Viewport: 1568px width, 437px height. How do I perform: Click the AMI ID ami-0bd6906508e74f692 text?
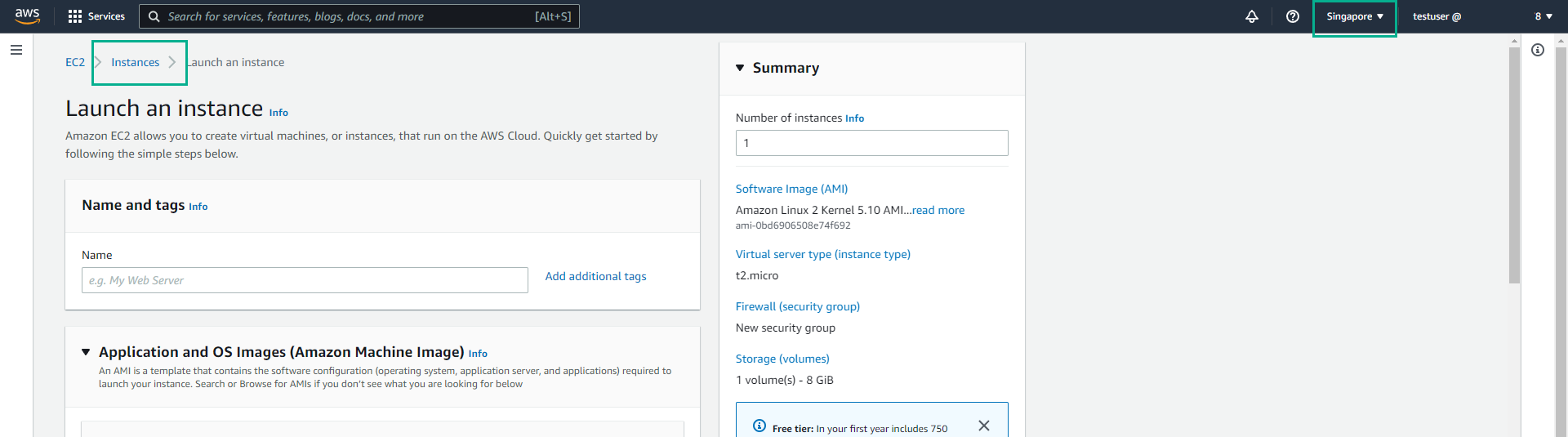coord(793,225)
